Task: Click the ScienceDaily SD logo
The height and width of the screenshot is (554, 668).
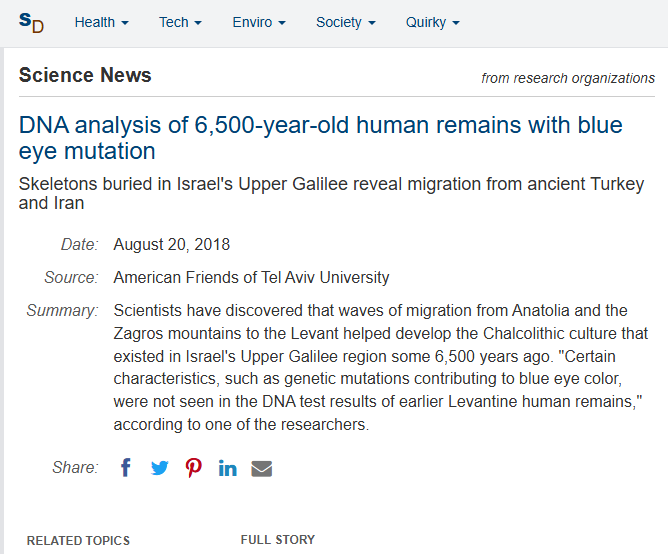Action: tap(32, 22)
